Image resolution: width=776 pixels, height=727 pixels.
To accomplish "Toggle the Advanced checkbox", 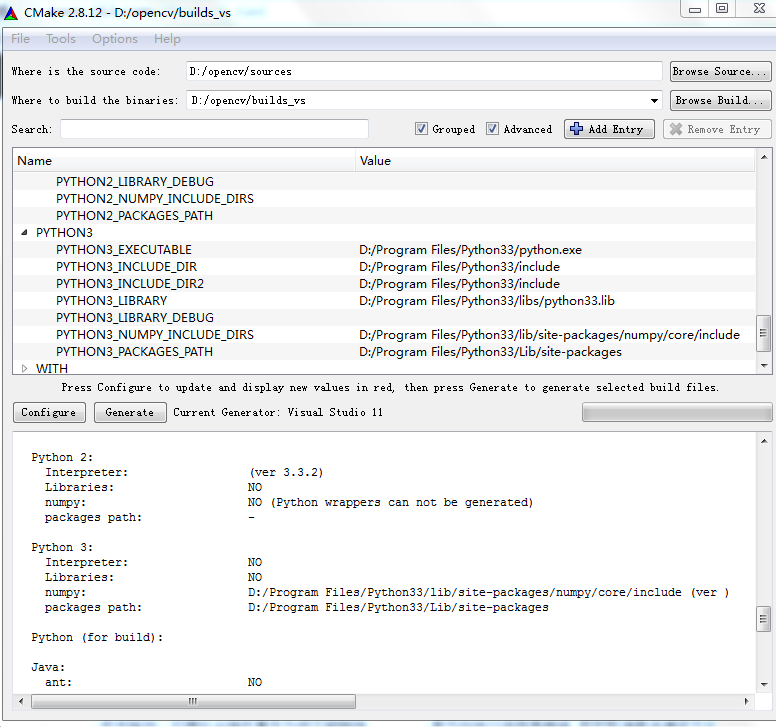I will click(492, 129).
